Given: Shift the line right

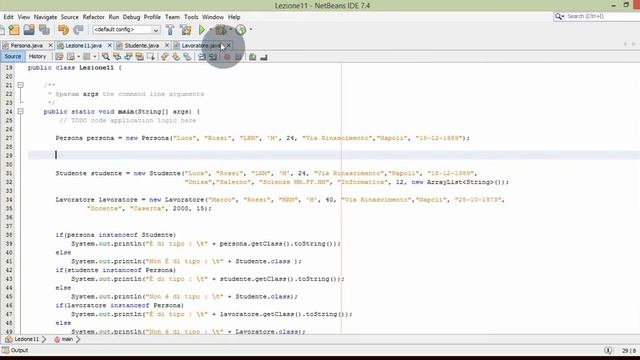Looking at the screenshot, I should pos(213,57).
